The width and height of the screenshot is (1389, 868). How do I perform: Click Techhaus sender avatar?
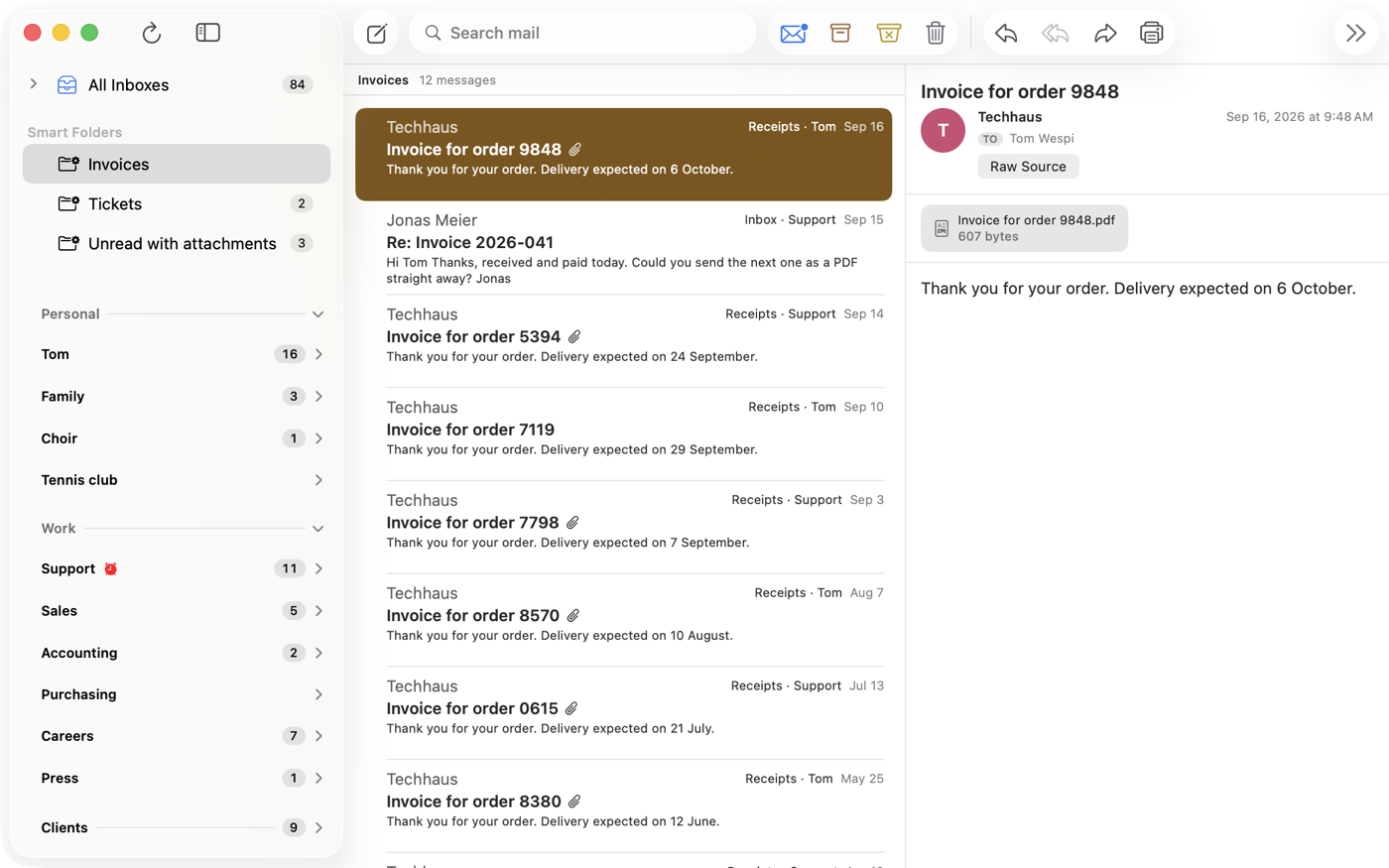coord(943,130)
